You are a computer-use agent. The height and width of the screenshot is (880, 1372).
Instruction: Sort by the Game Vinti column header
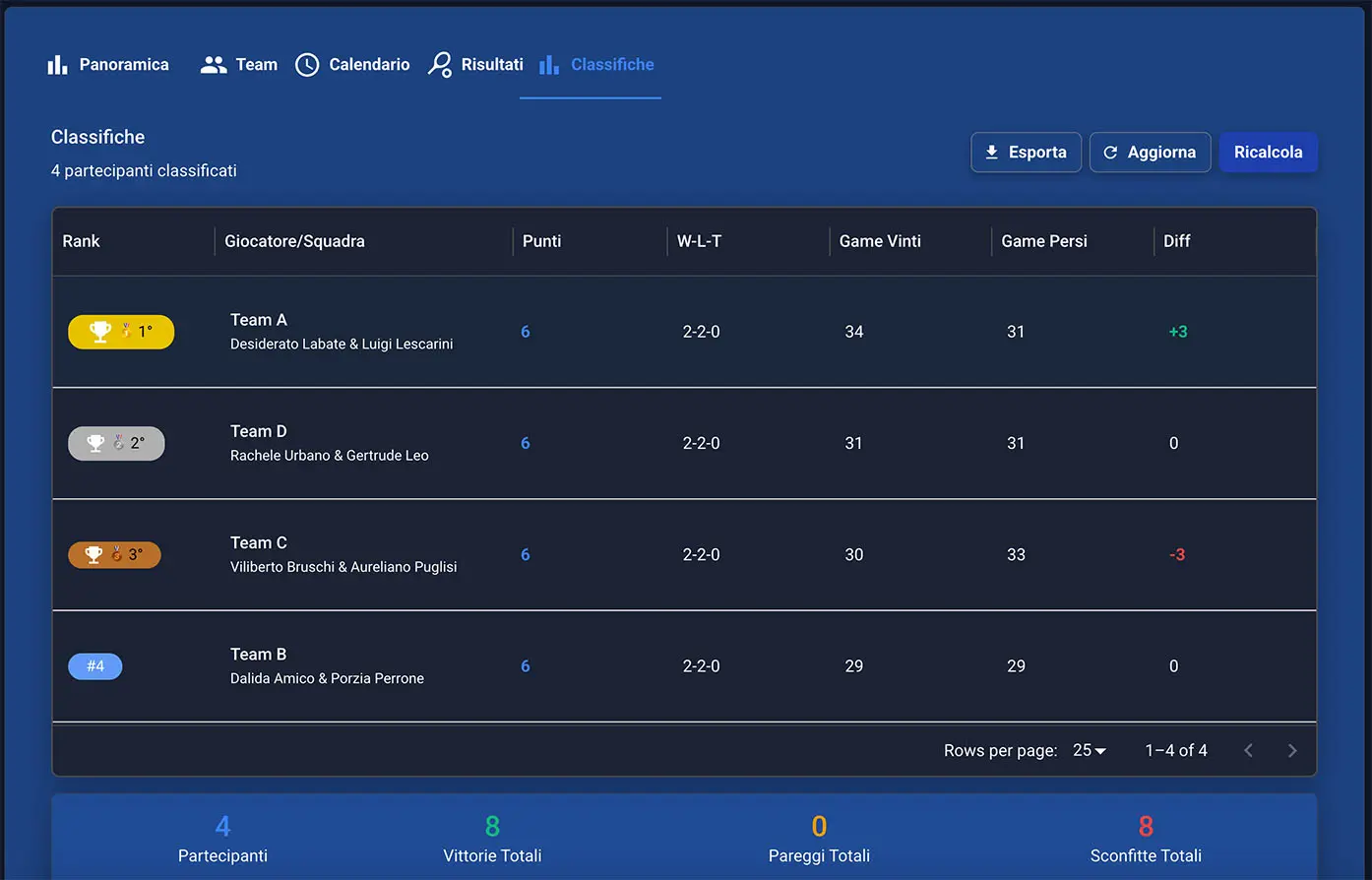[880, 241]
